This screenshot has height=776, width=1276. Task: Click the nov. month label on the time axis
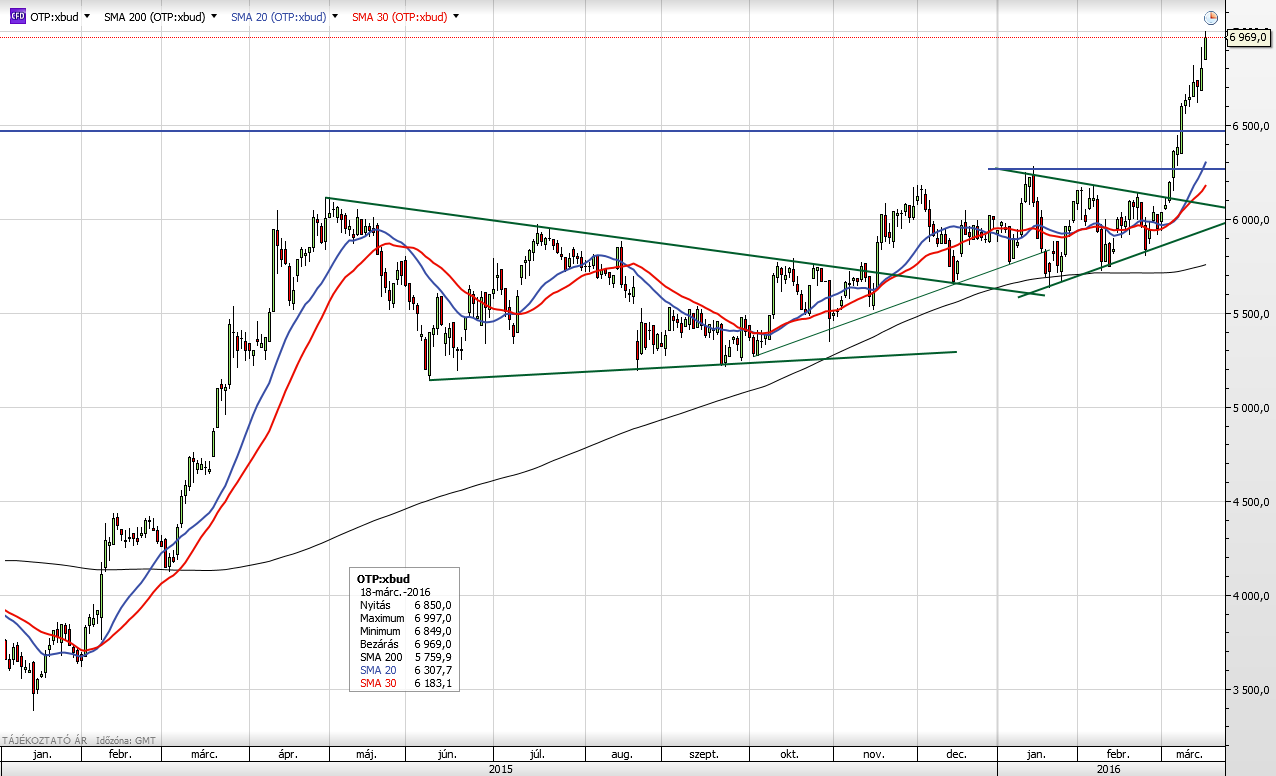(x=874, y=754)
